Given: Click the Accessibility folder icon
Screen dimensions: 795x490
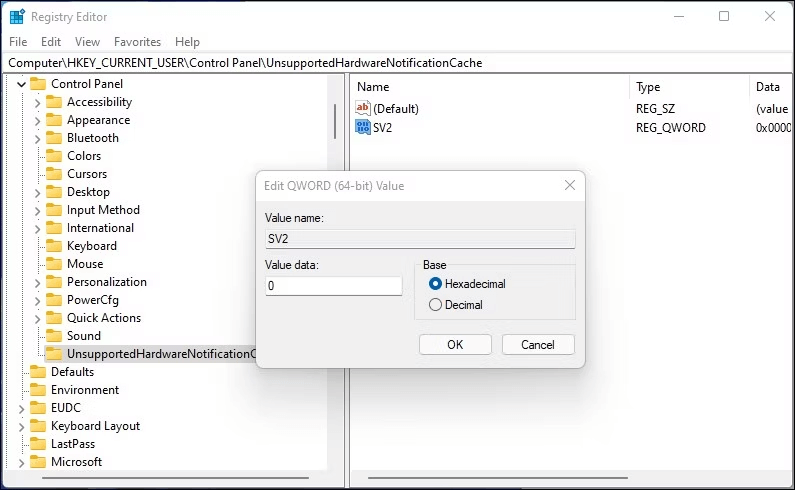Looking at the screenshot, I should tap(54, 102).
